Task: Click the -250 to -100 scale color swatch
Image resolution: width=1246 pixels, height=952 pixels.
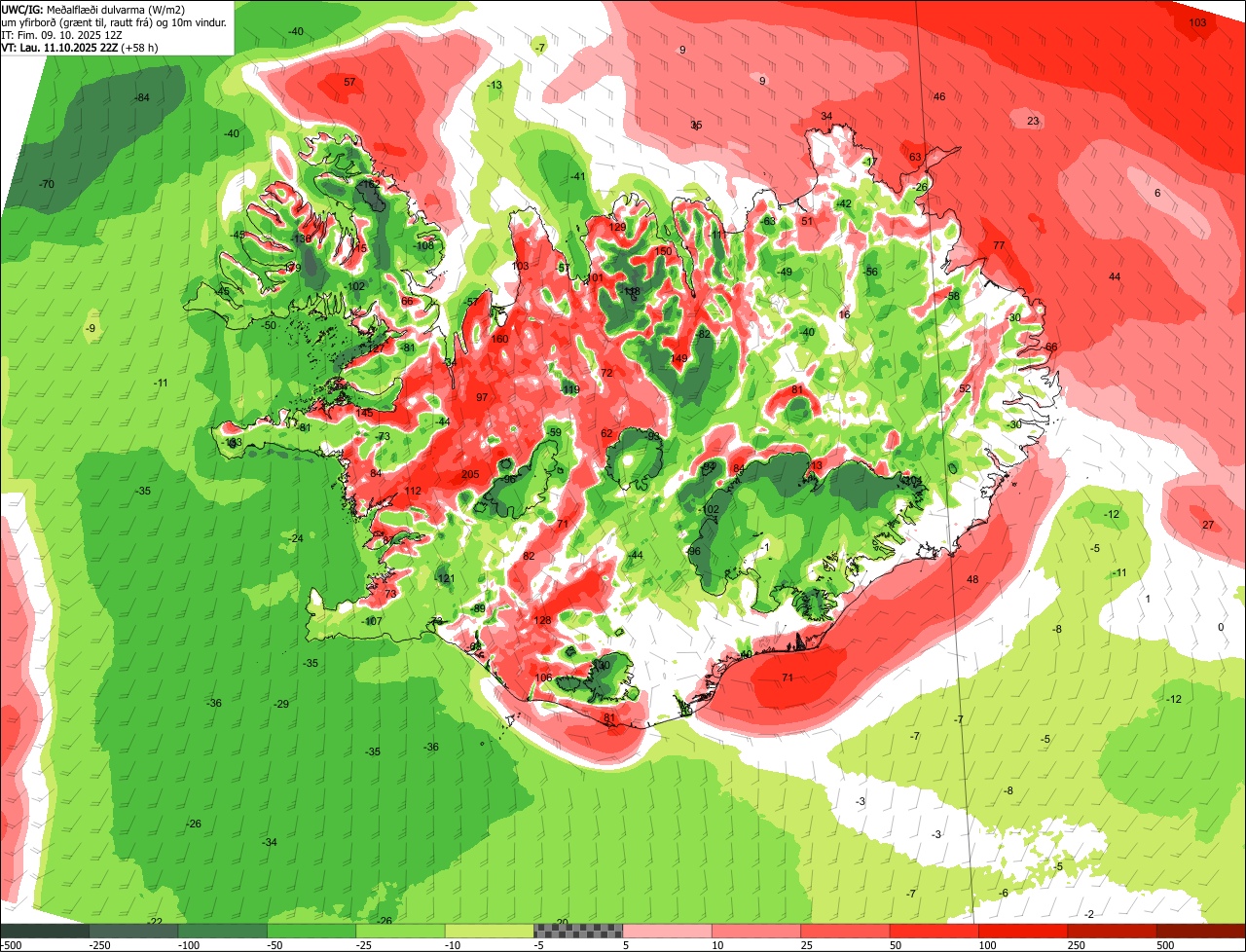Action: pos(133,930)
